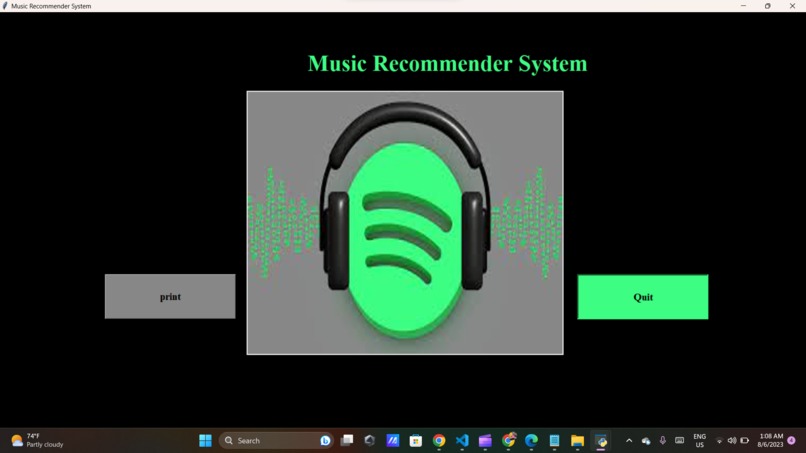
Task: Open the notification count badge
Action: (792, 441)
